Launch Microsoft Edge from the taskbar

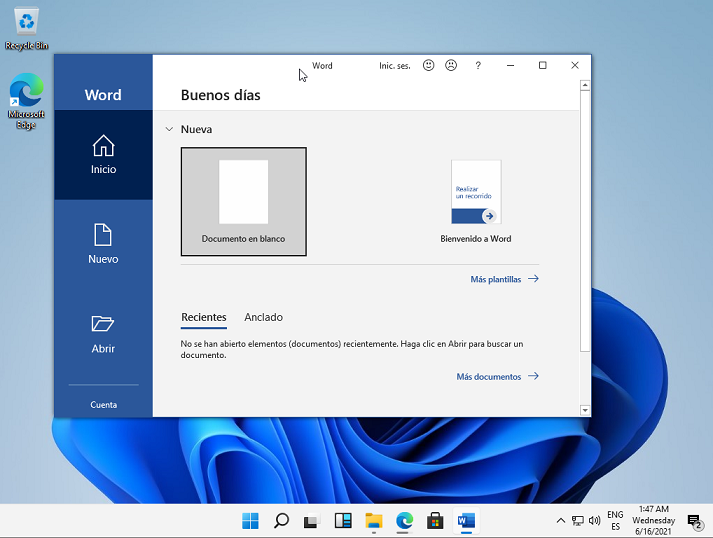point(404,521)
